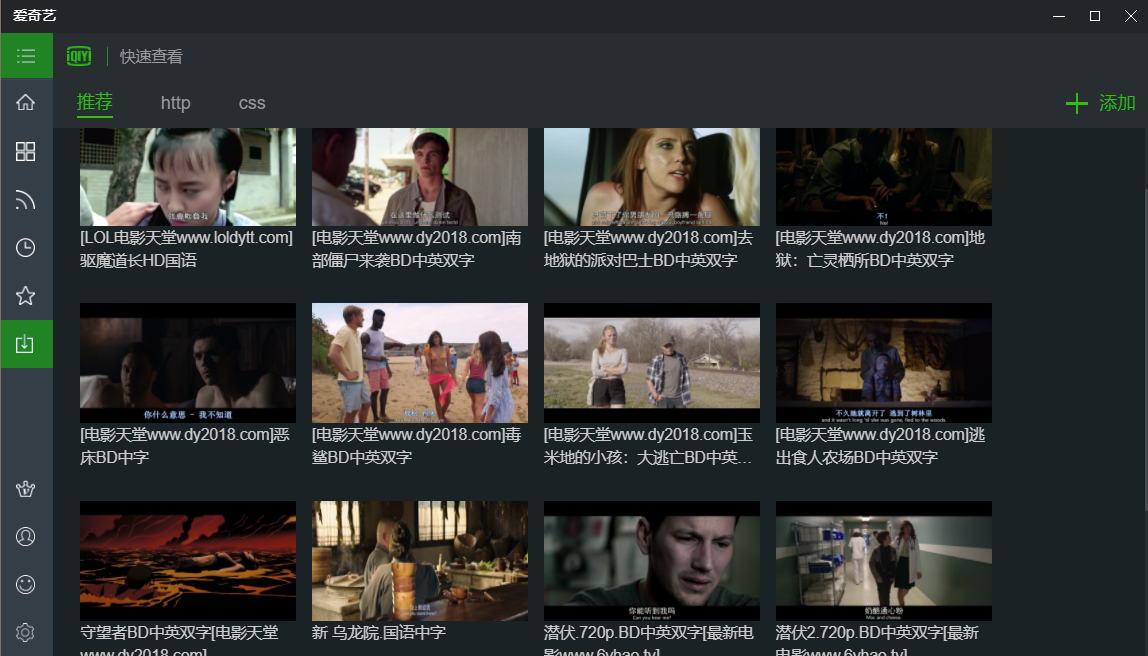Open the user account profile icon

26,537
